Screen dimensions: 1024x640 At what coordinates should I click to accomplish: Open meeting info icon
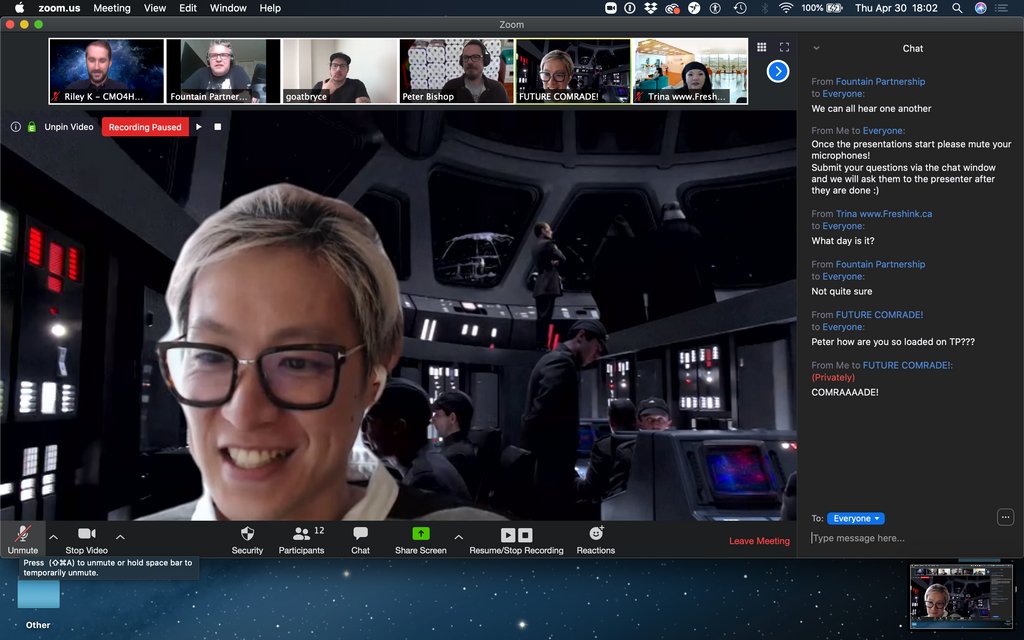(x=16, y=127)
